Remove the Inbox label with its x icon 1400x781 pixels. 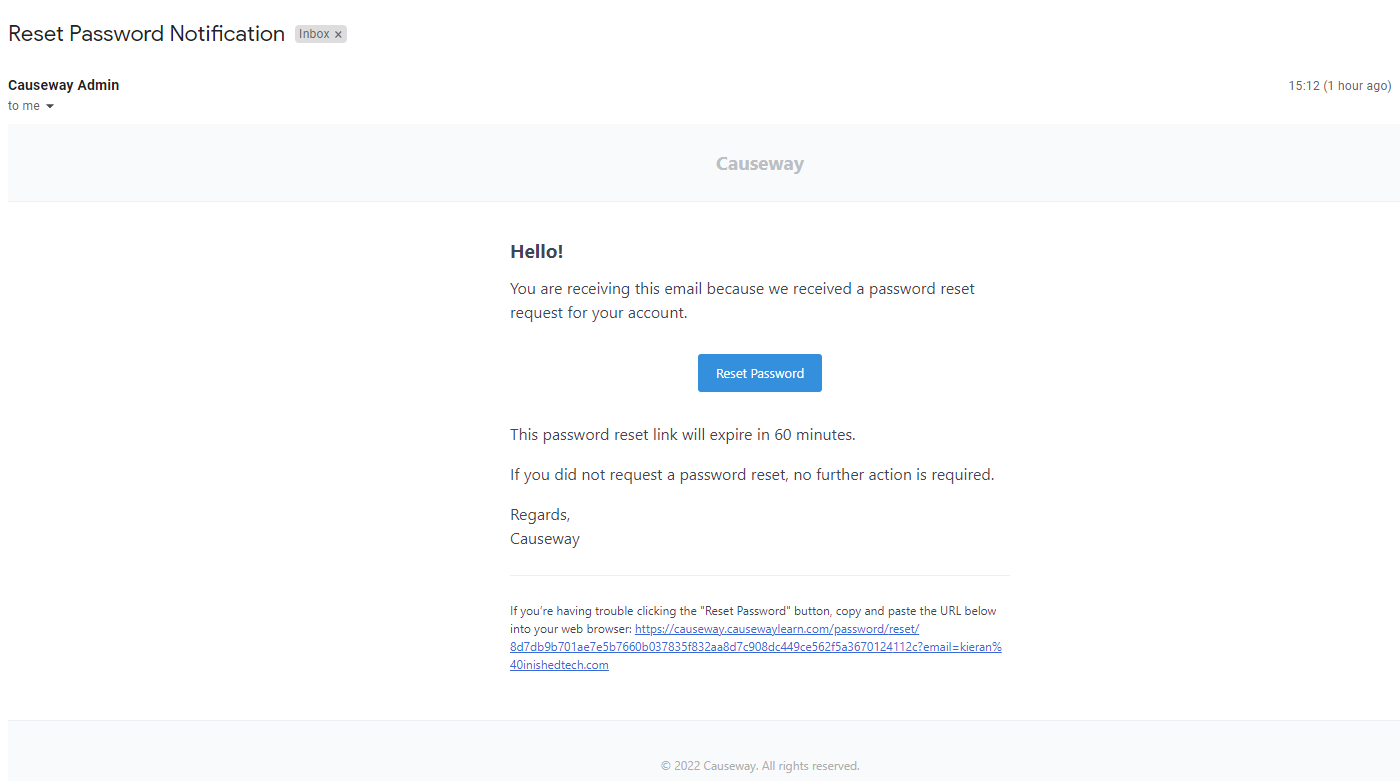338,34
